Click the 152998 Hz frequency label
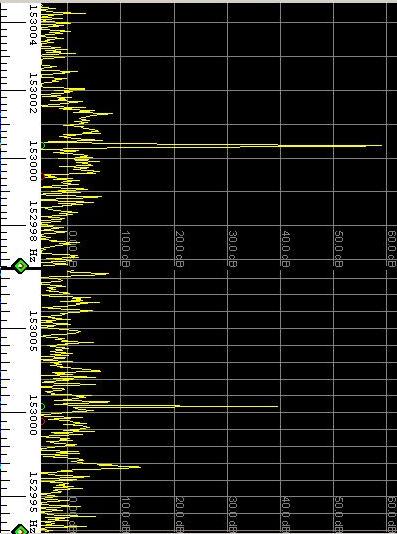 pyautogui.click(x=33, y=231)
